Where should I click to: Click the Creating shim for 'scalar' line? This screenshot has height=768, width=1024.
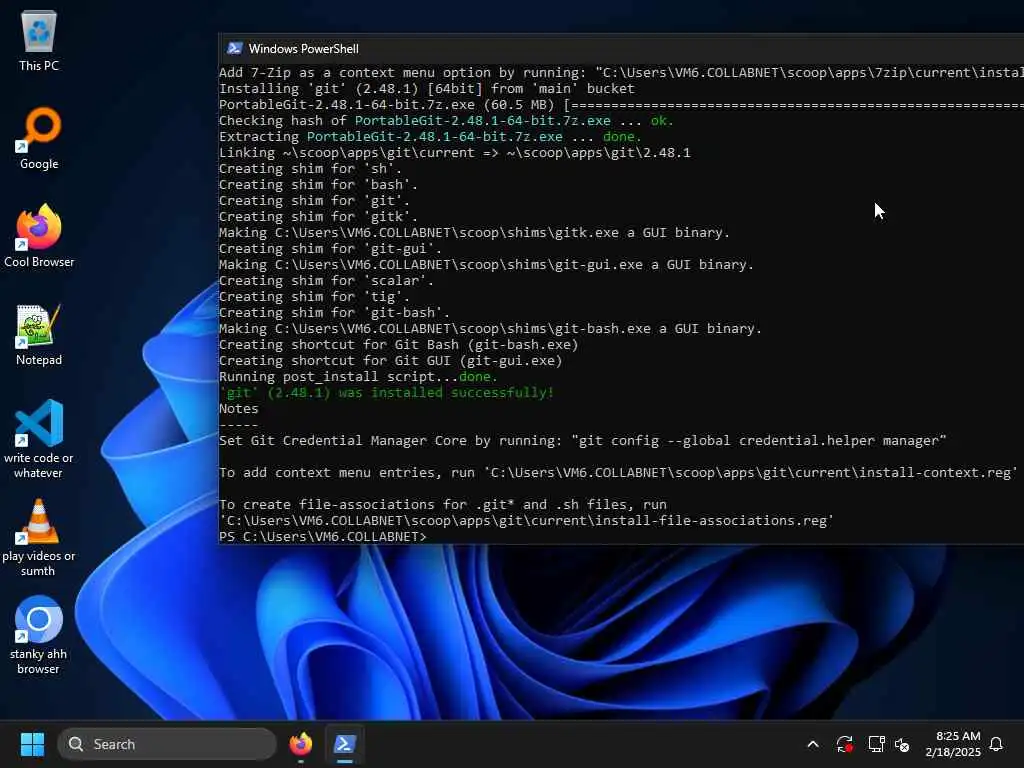pos(326,281)
